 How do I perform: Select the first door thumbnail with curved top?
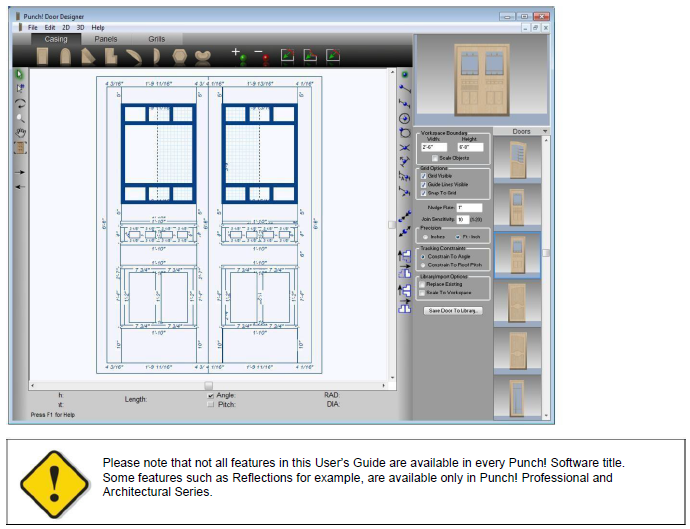pyautogui.click(x=518, y=159)
